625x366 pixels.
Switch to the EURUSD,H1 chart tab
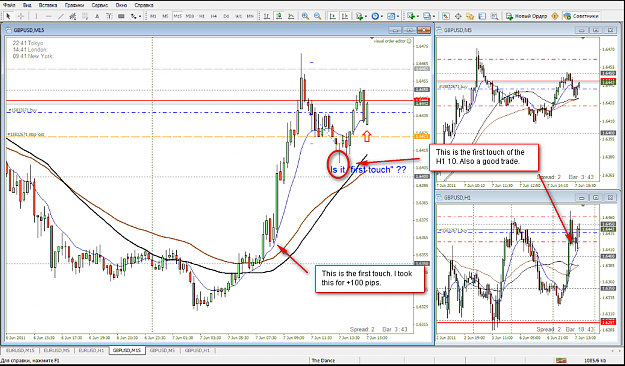pyautogui.click(x=91, y=350)
